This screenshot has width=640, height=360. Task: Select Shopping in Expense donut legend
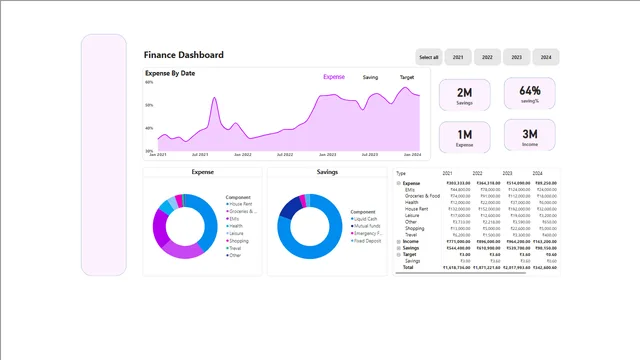click(237, 241)
